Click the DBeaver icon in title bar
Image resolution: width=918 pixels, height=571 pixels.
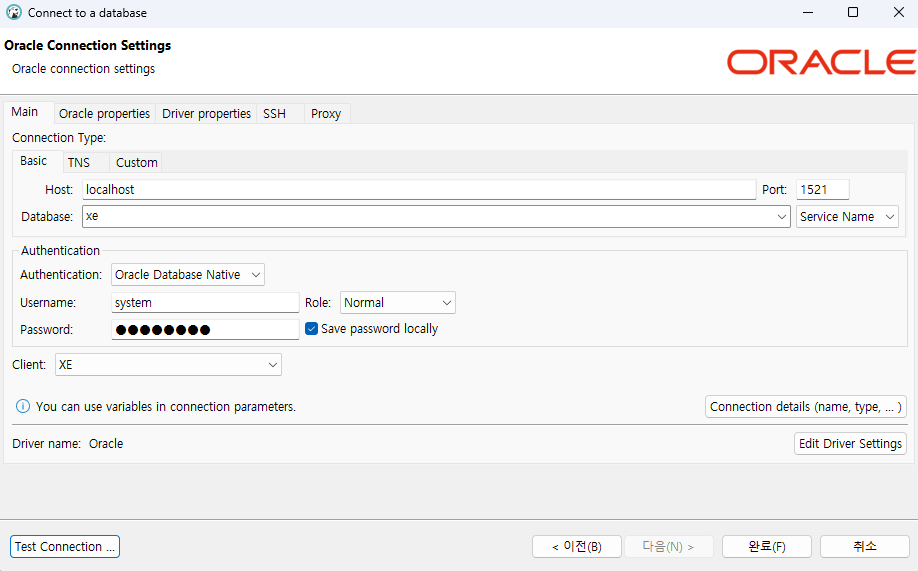pyautogui.click(x=13, y=12)
